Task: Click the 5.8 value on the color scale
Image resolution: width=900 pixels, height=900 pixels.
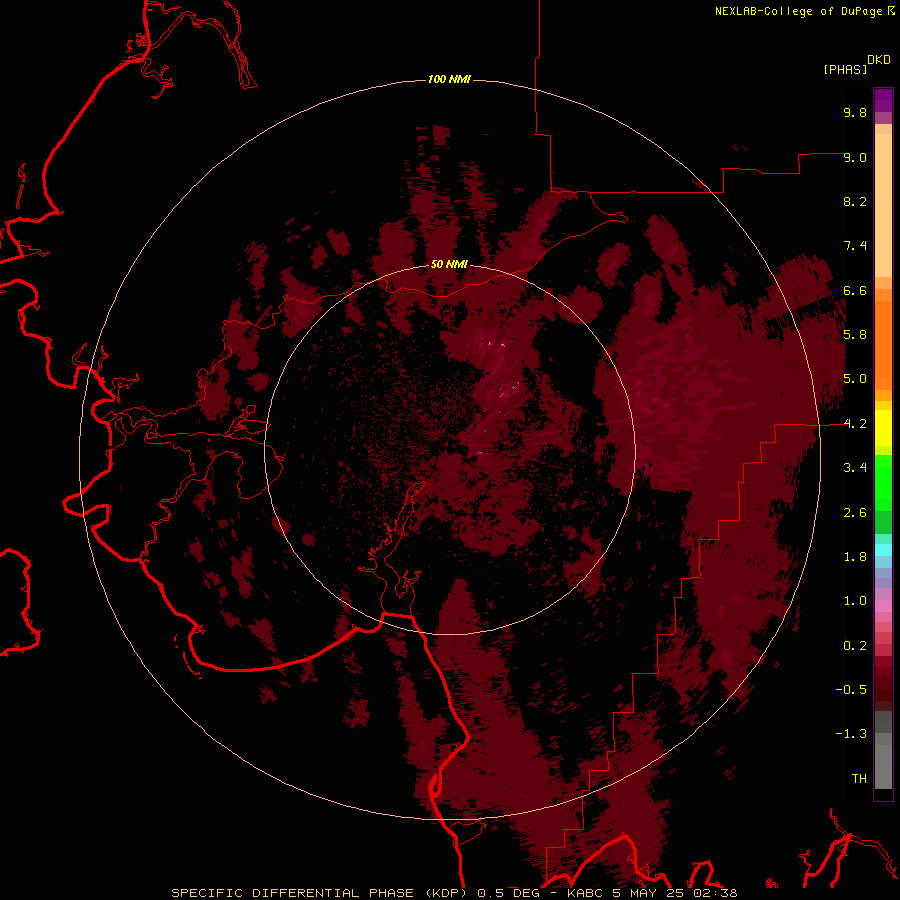Action: (855, 335)
